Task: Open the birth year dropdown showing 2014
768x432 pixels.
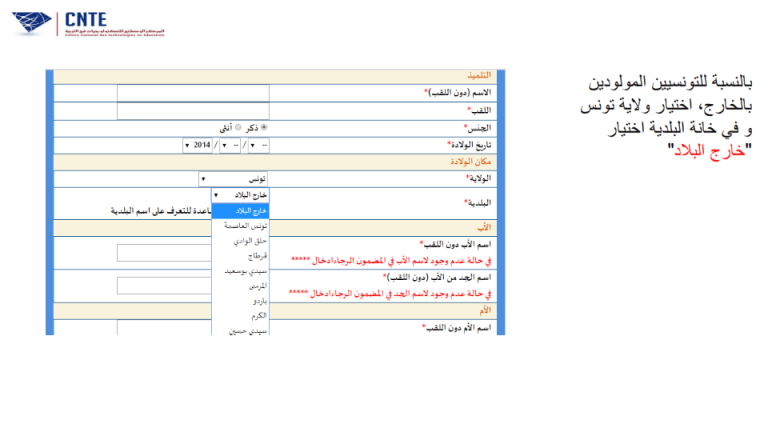Action: (197, 145)
